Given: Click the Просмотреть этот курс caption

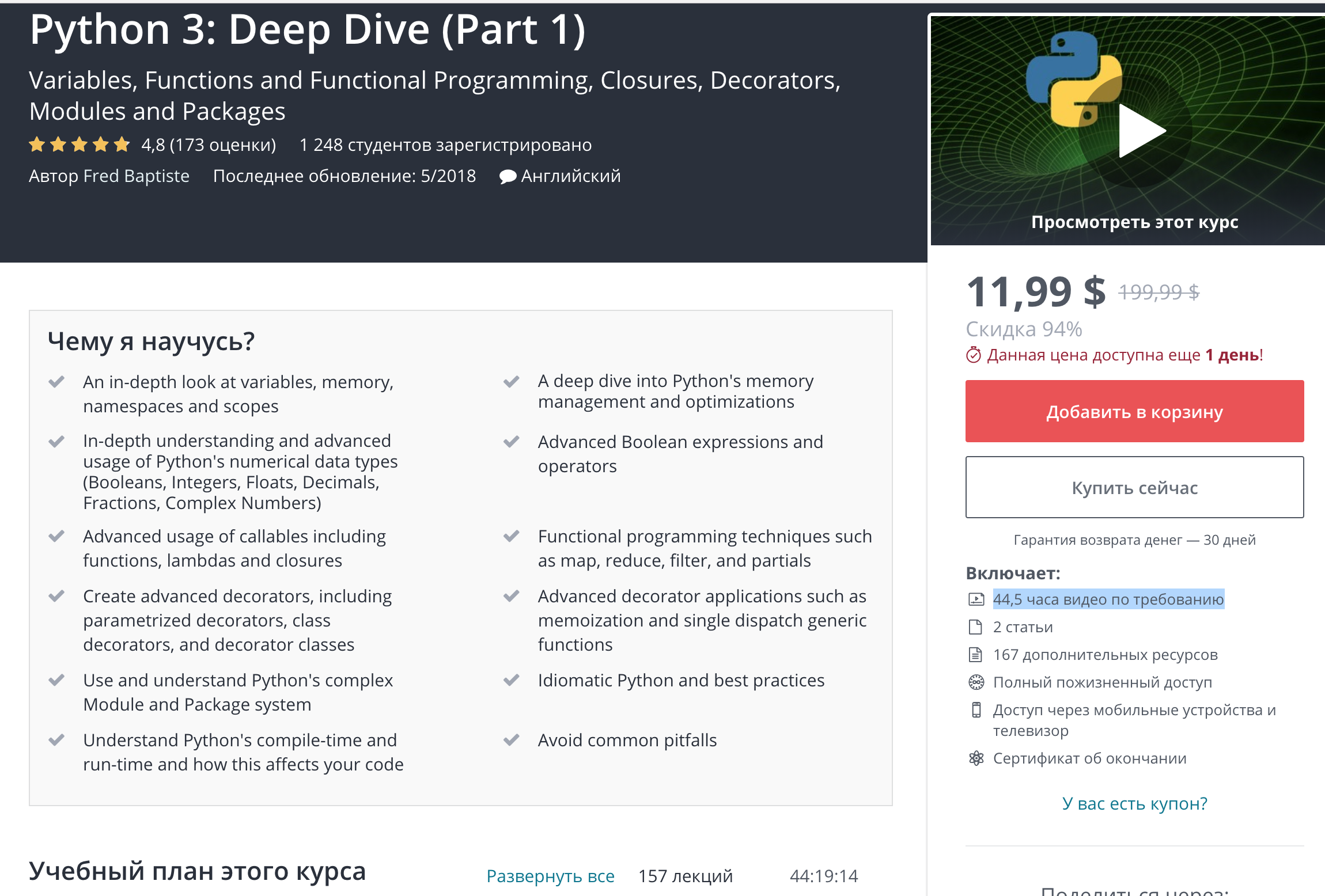Looking at the screenshot, I should tap(1134, 222).
